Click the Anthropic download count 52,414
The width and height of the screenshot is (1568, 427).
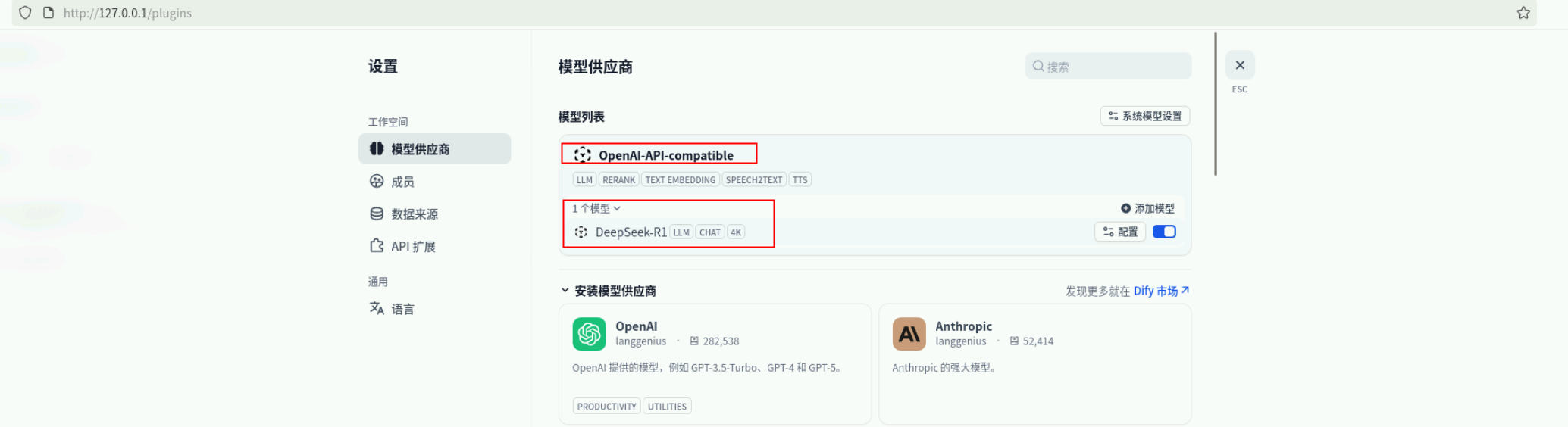pyautogui.click(x=1031, y=341)
